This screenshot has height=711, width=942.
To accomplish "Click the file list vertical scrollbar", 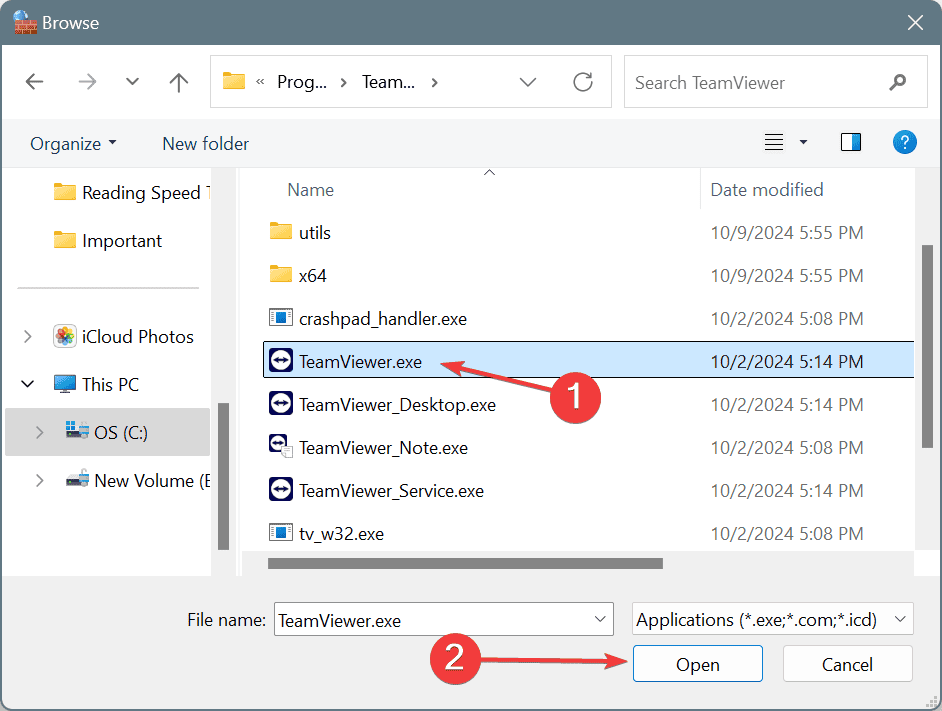I will (927, 346).
